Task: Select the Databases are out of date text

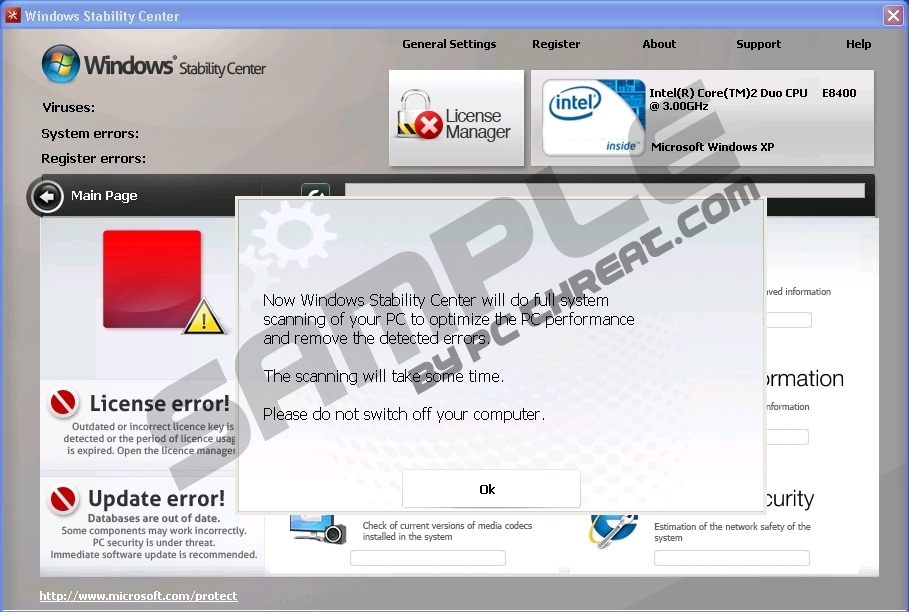Action: [x=154, y=518]
